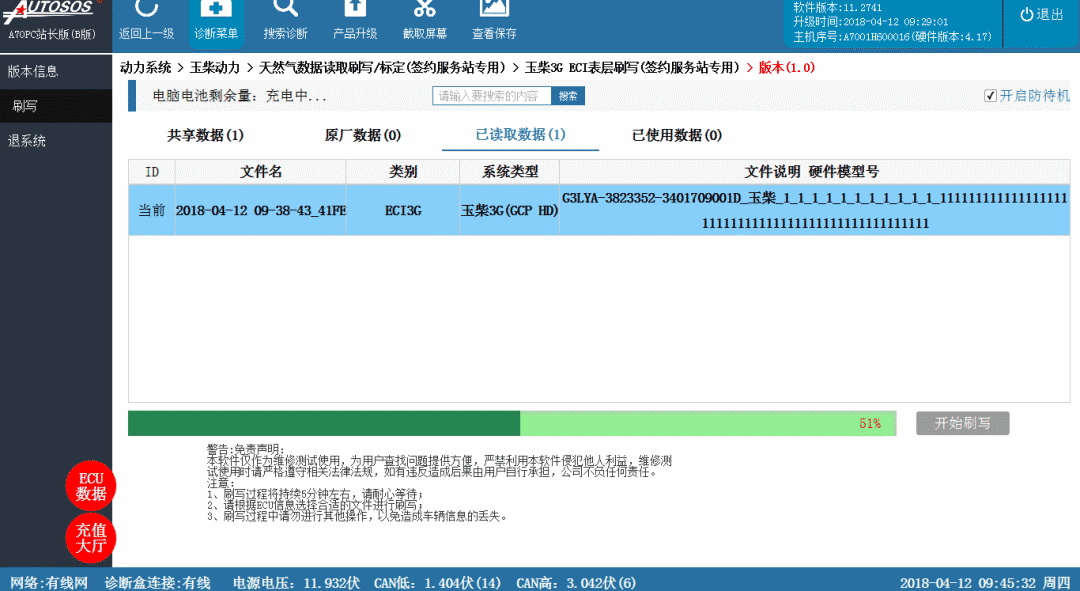
Task: Click the 诊断盒连接:有线 status entry
Action: [158, 583]
